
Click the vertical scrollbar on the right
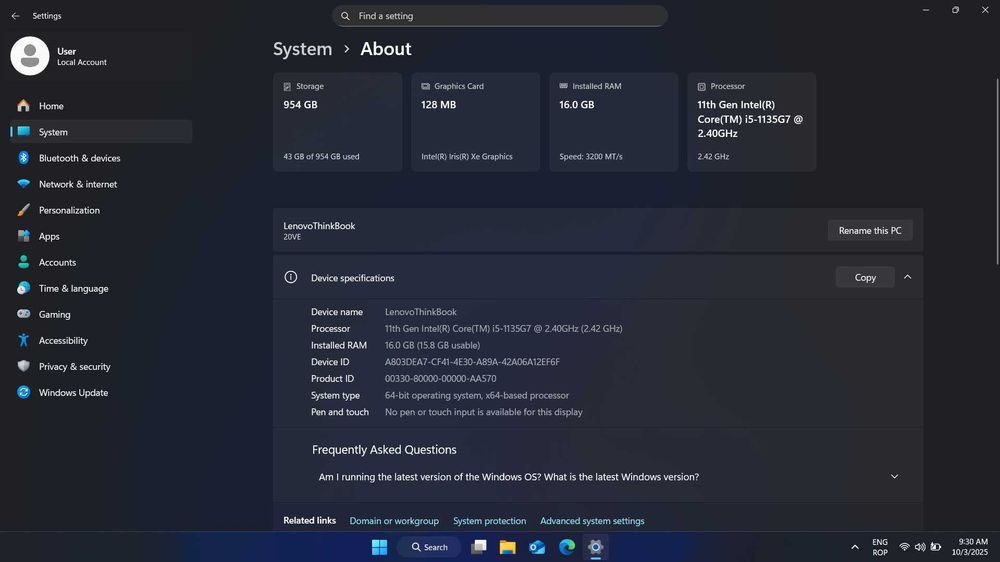[x=997, y=172]
